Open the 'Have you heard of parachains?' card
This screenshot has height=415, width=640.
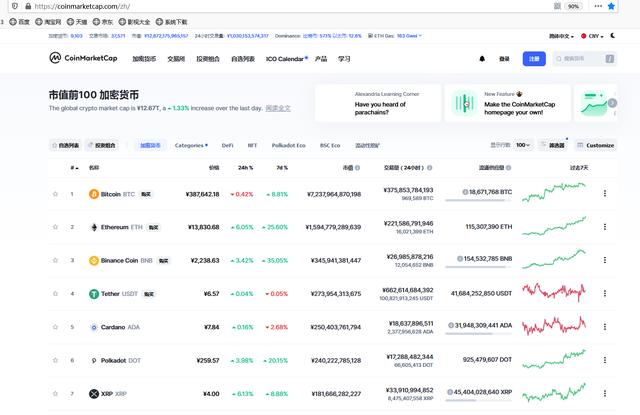coord(378,103)
